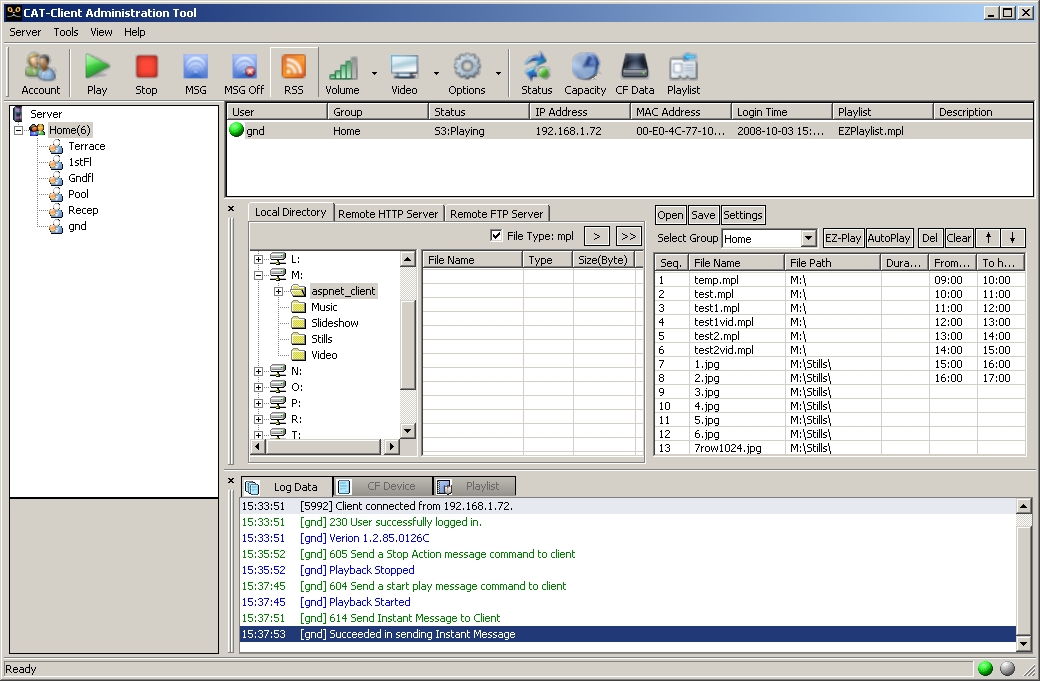Collapse the Home(6) tree node
Image resolution: width=1040 pixels, height=681 pixels.
click(19, 130)
